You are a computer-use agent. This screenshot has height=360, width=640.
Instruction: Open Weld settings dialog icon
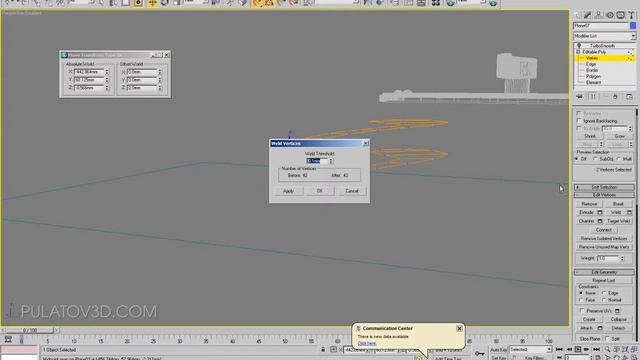(x=629, y=212)
